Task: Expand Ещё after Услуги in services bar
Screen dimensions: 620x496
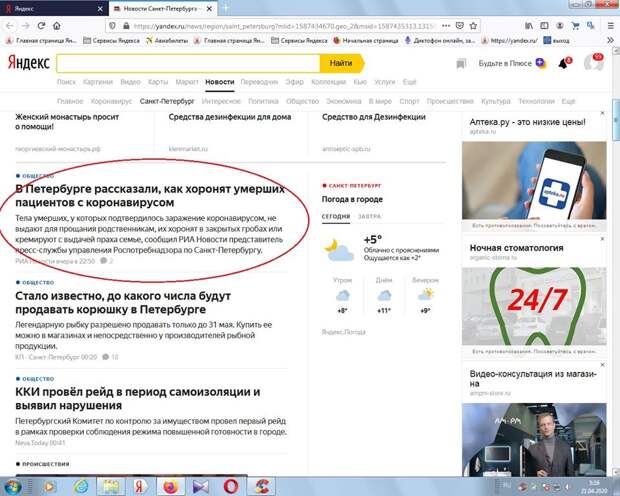Action: tap(409, 82)
